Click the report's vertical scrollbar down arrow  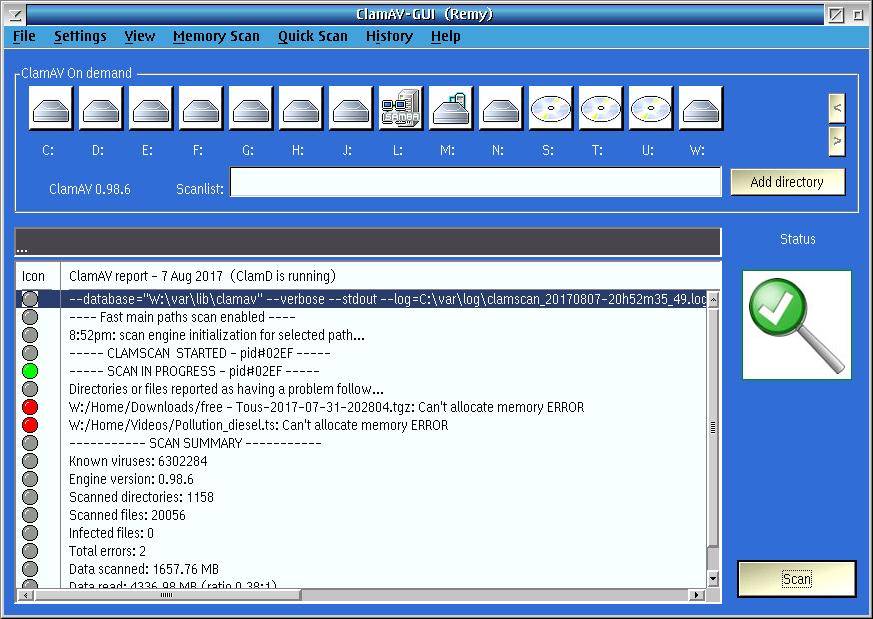click(713, 578)
